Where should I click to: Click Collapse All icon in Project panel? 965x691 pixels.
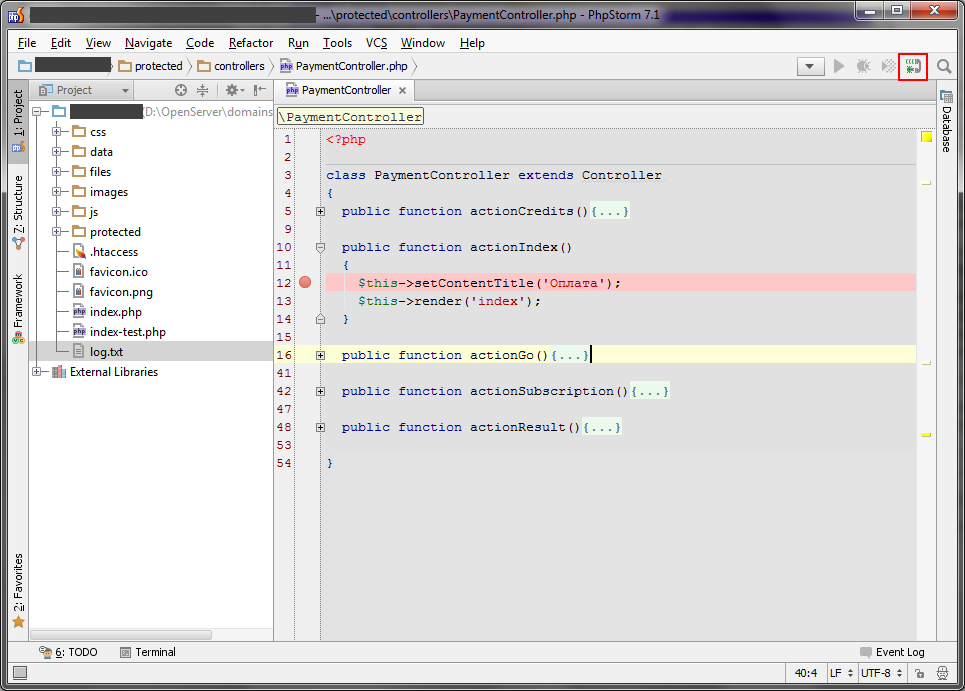coord(202,90)
